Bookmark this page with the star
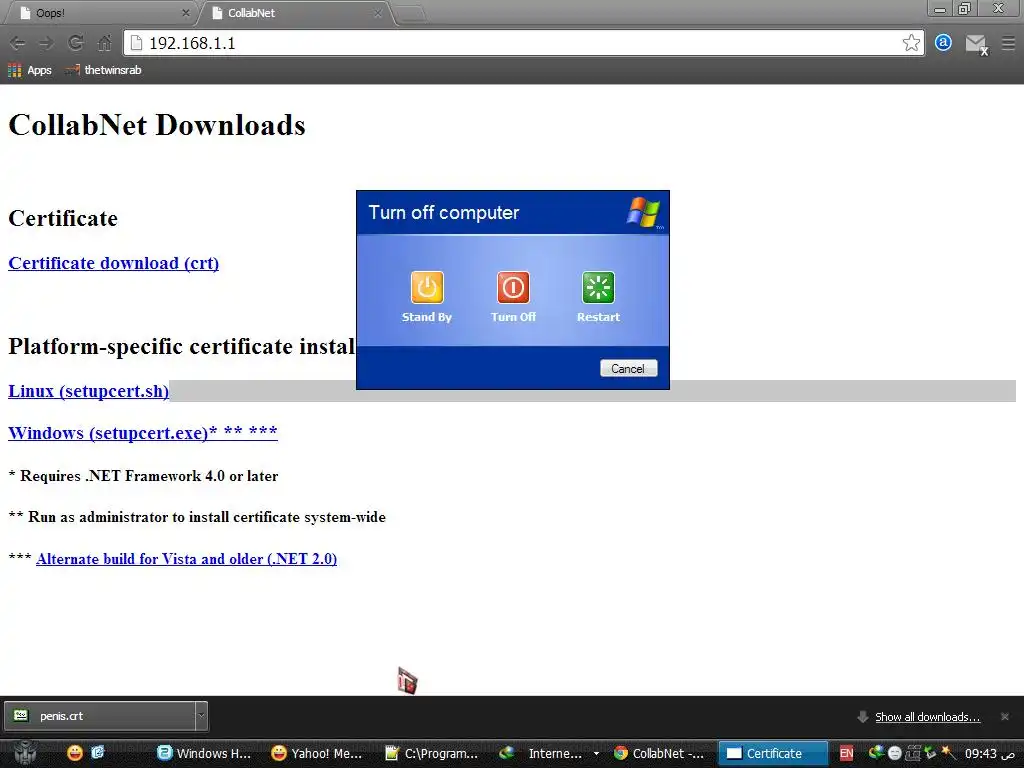The image size is (1024, 768). (911, 43)
